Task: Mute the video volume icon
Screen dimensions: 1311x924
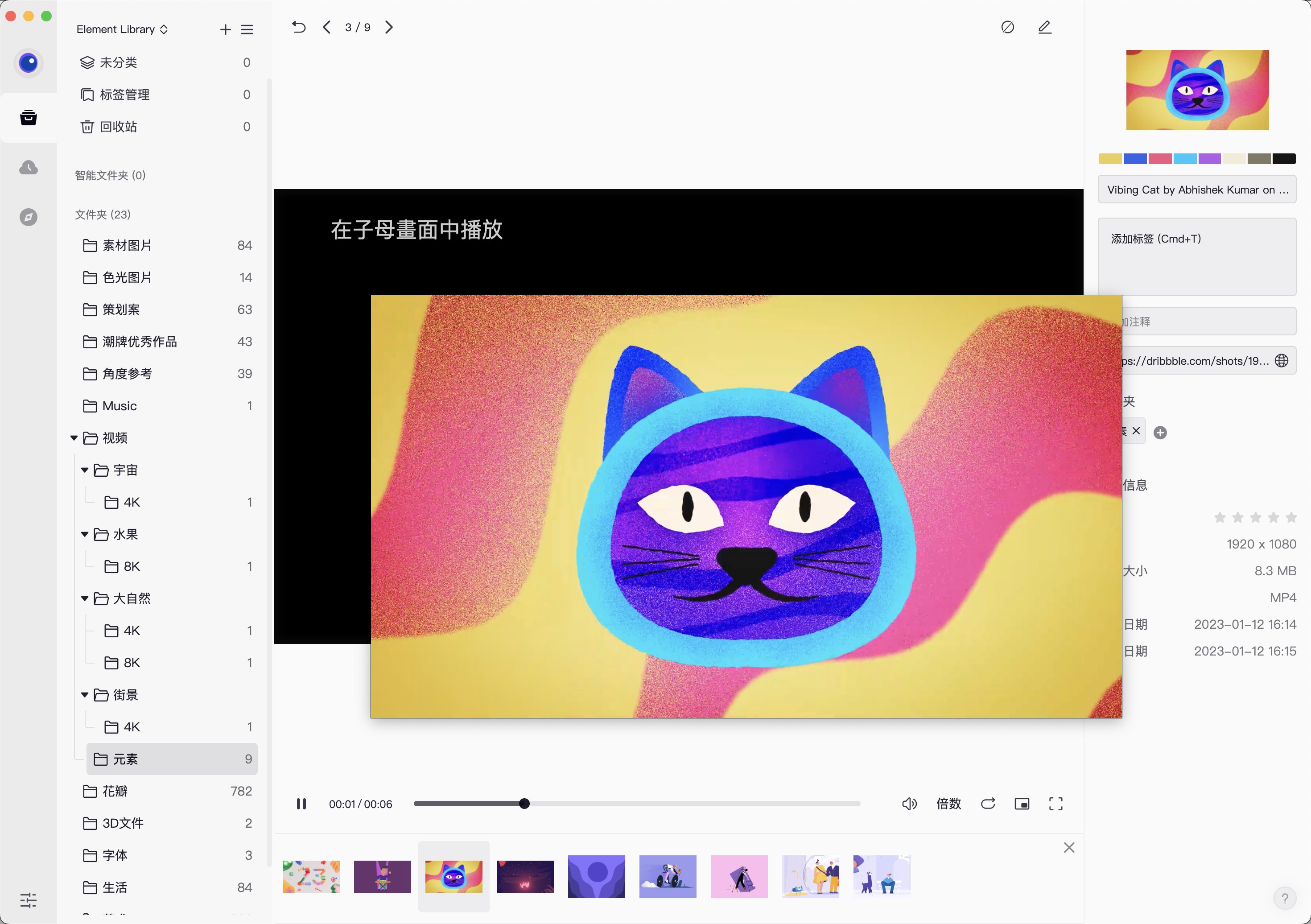Action: 910,804
